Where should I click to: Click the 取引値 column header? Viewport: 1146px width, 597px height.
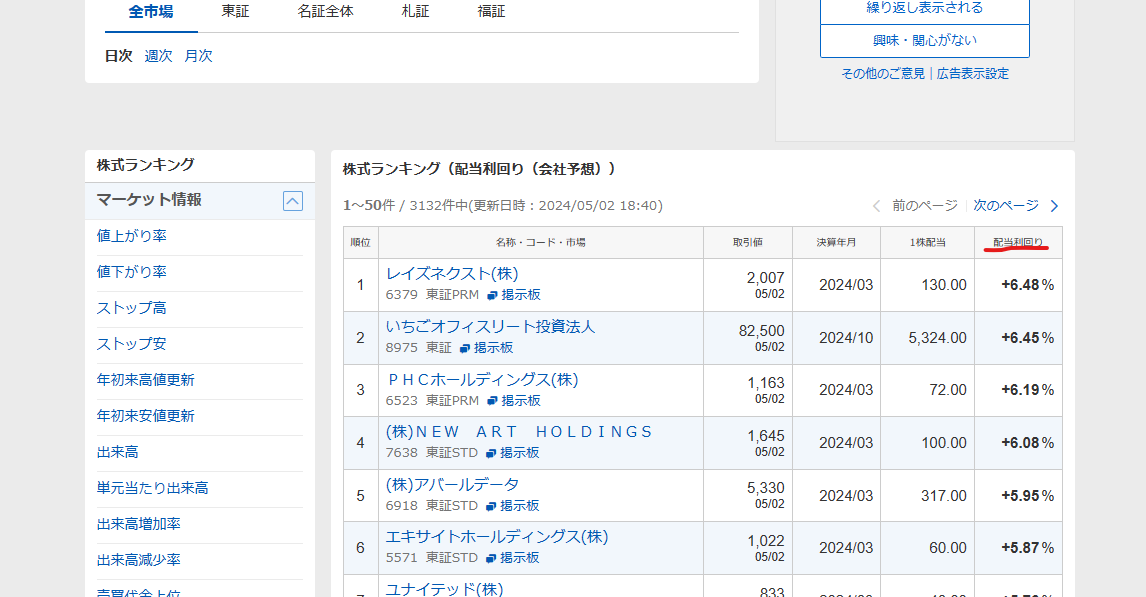(748, 243)
